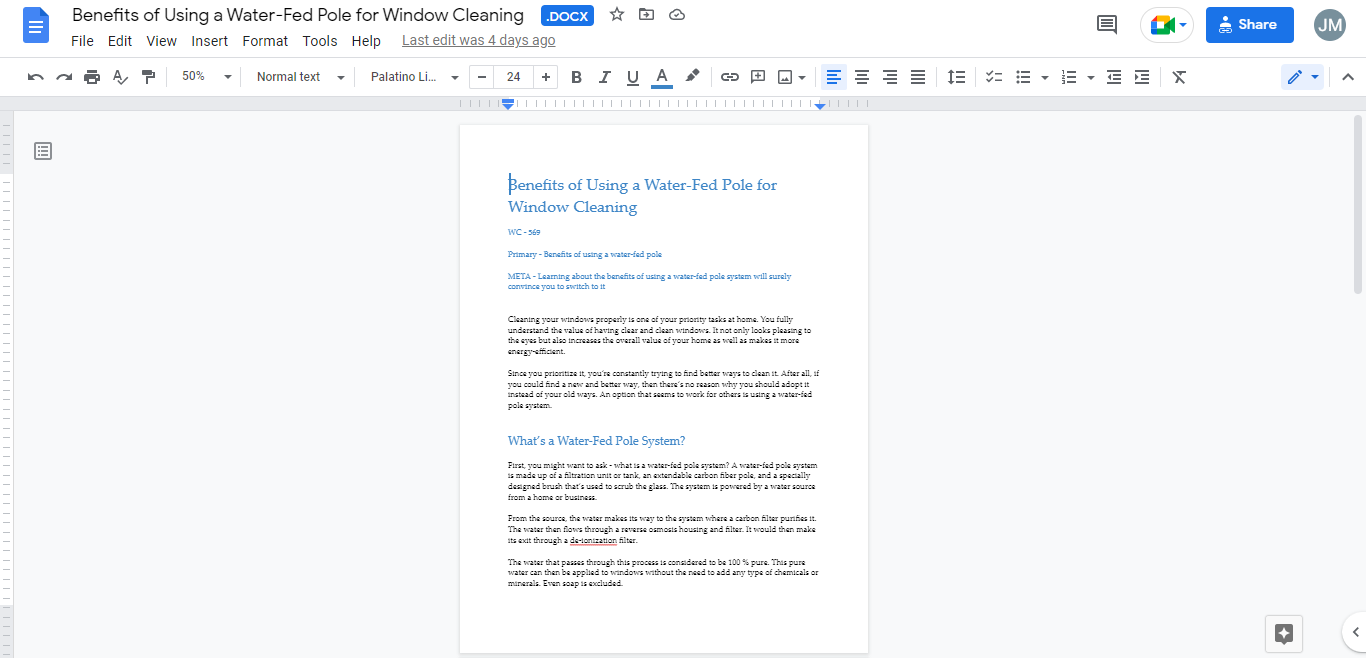
Task: Open text color picker
Action: coord(661,77)
